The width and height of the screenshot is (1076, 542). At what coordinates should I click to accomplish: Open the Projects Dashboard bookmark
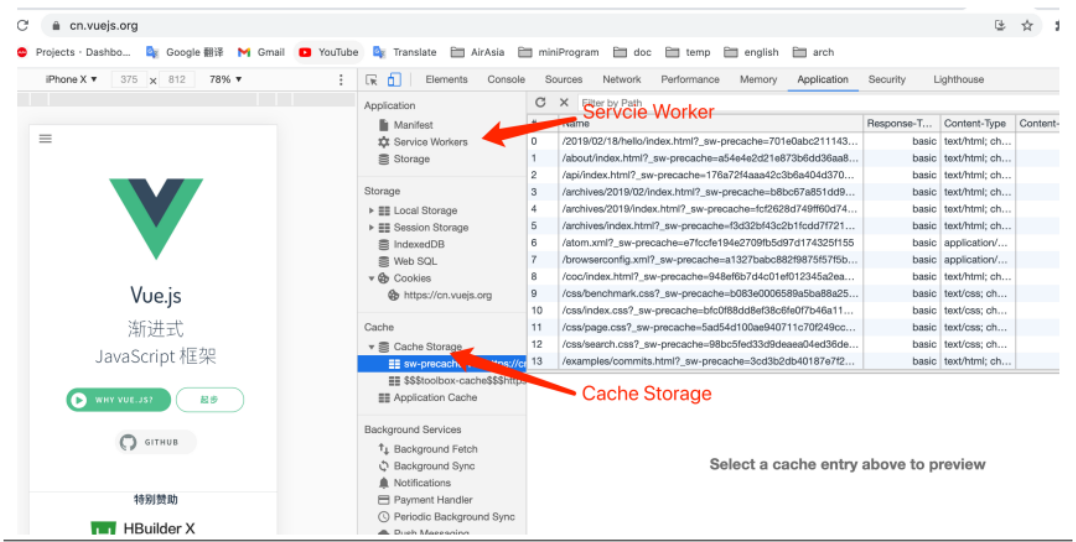pos(73,52)
